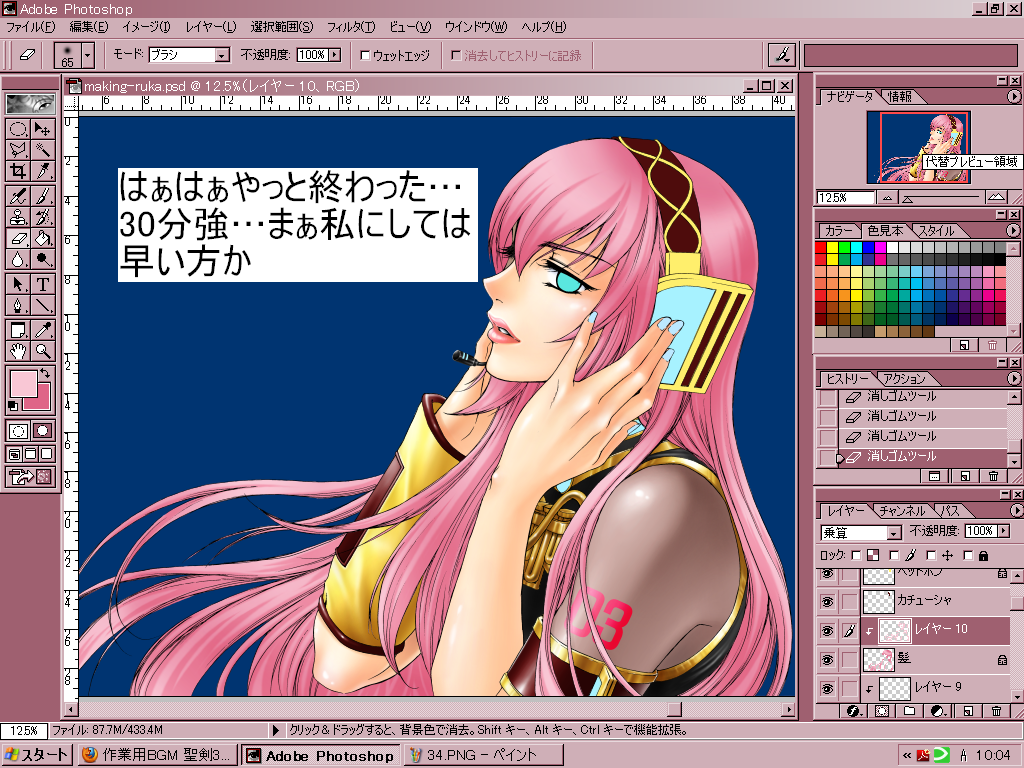
Task: Select the Blur tool
Action: coord(18,259)
